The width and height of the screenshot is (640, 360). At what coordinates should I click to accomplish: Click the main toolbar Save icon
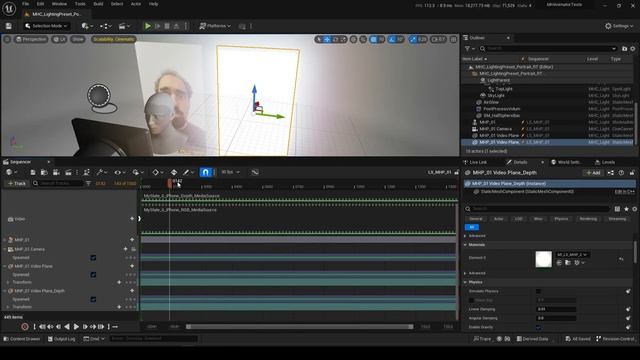pos(9,26)
